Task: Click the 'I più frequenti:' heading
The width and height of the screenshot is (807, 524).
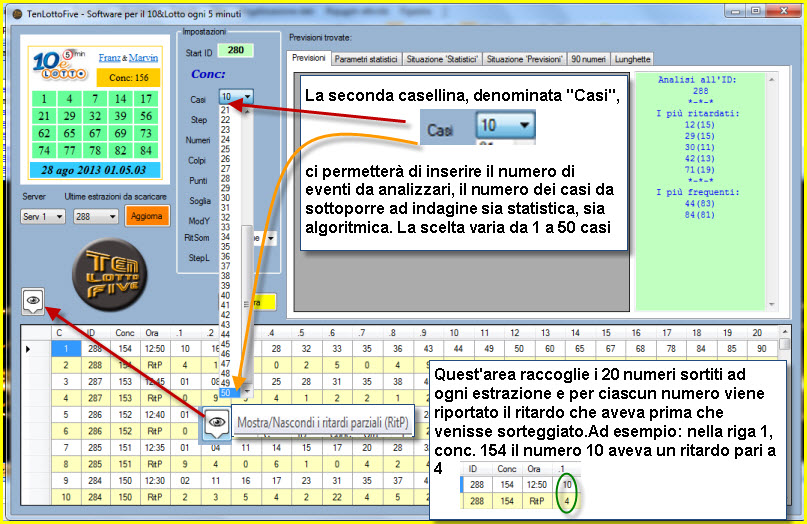Action: (x=698, y=192)
